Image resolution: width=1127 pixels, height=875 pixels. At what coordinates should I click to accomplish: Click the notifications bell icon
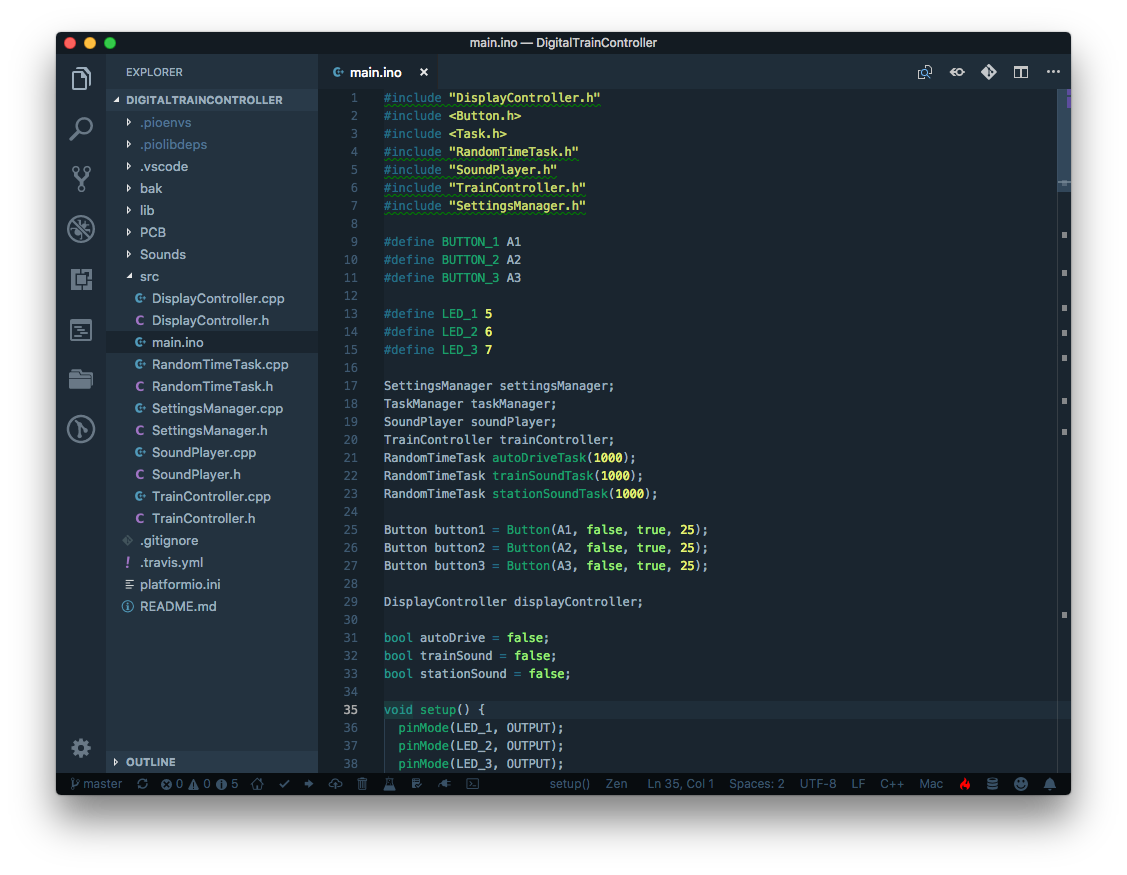[1049, 784]
